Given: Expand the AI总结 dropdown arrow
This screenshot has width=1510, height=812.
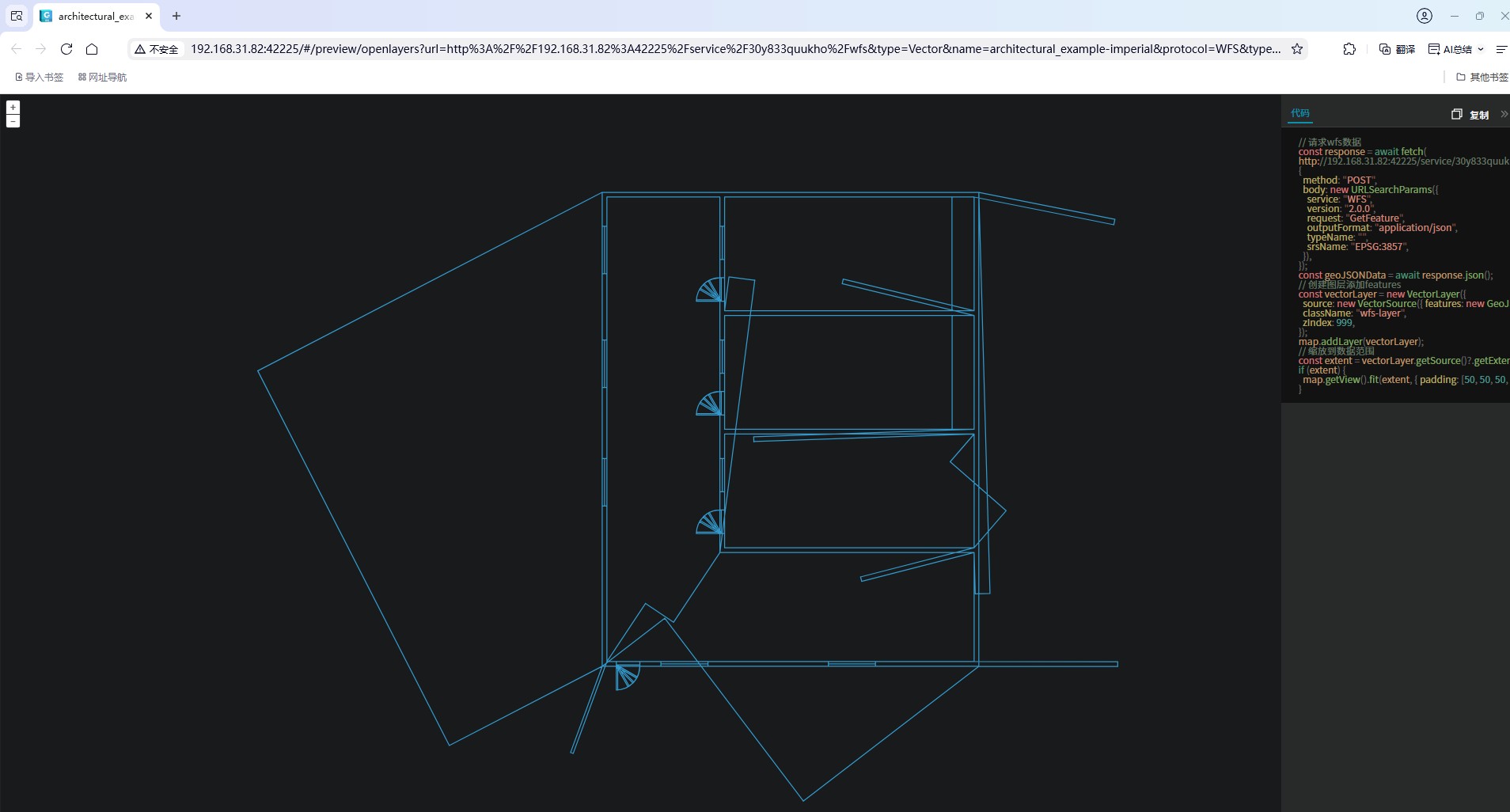Looking at the screenshot, I should pyautogui.click(x=1481, y=49).
